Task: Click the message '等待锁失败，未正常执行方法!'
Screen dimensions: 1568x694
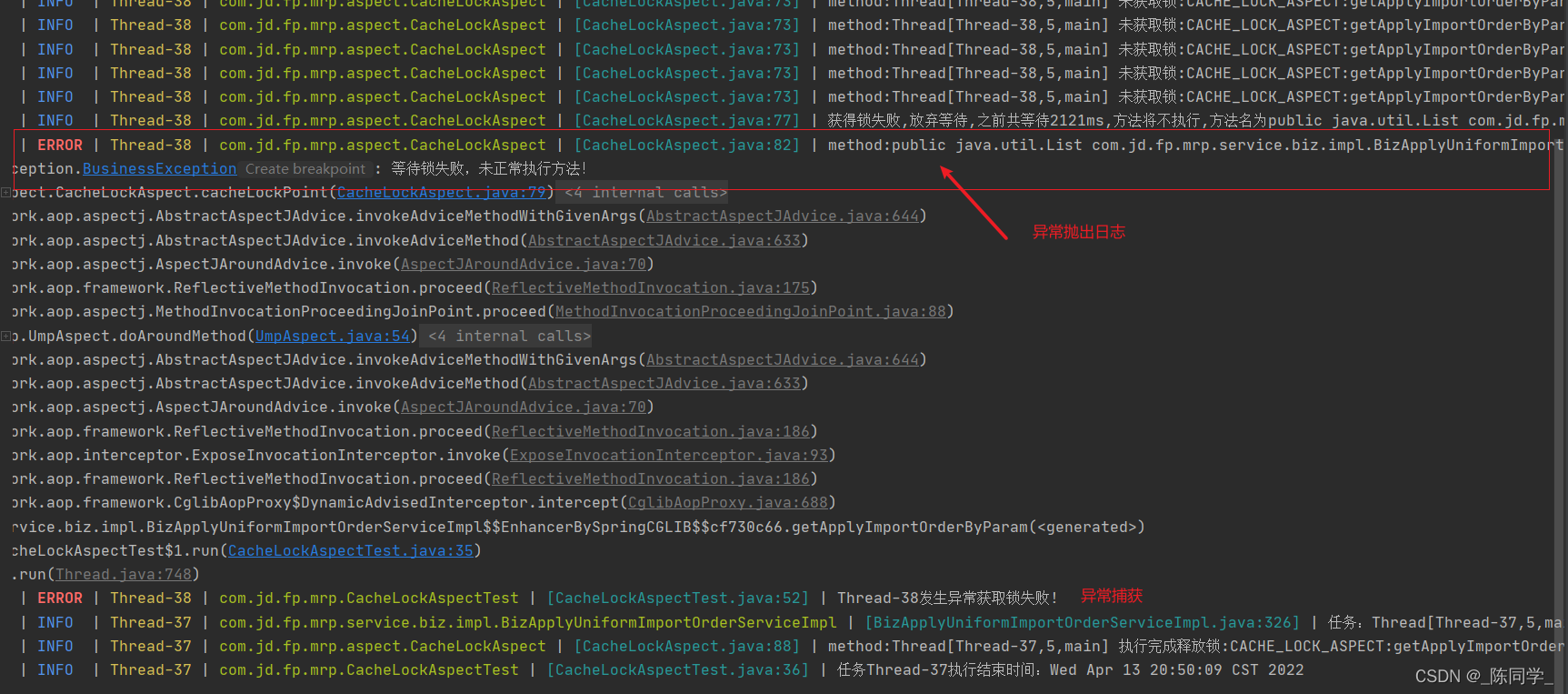Action: pyautogui.click(x=489, y=169)
